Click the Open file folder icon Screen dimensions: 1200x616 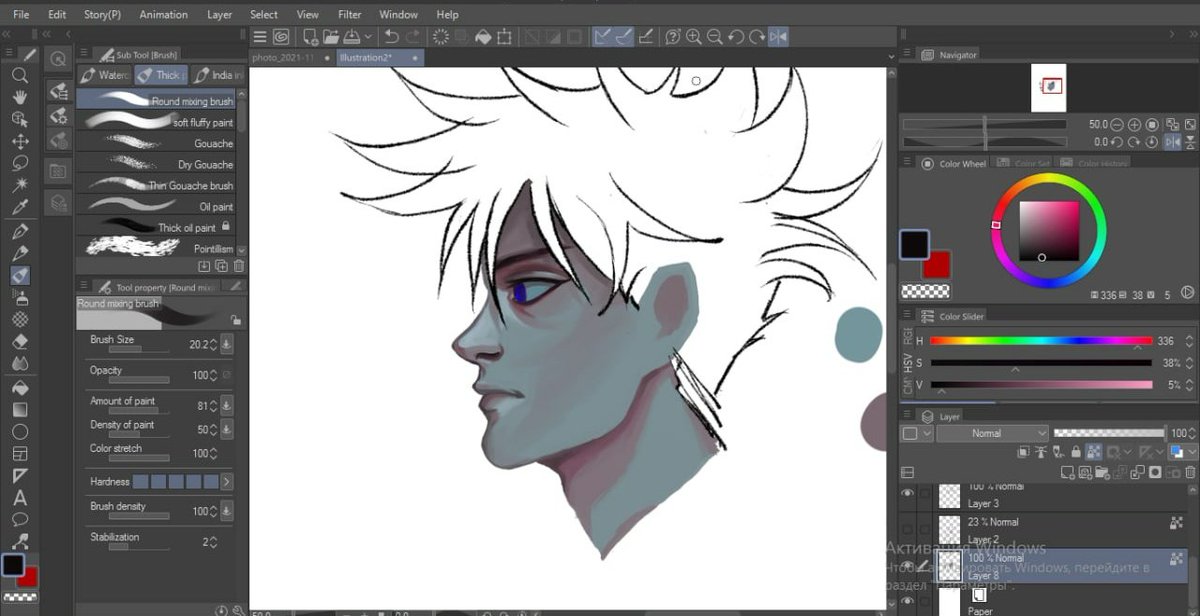332,37
